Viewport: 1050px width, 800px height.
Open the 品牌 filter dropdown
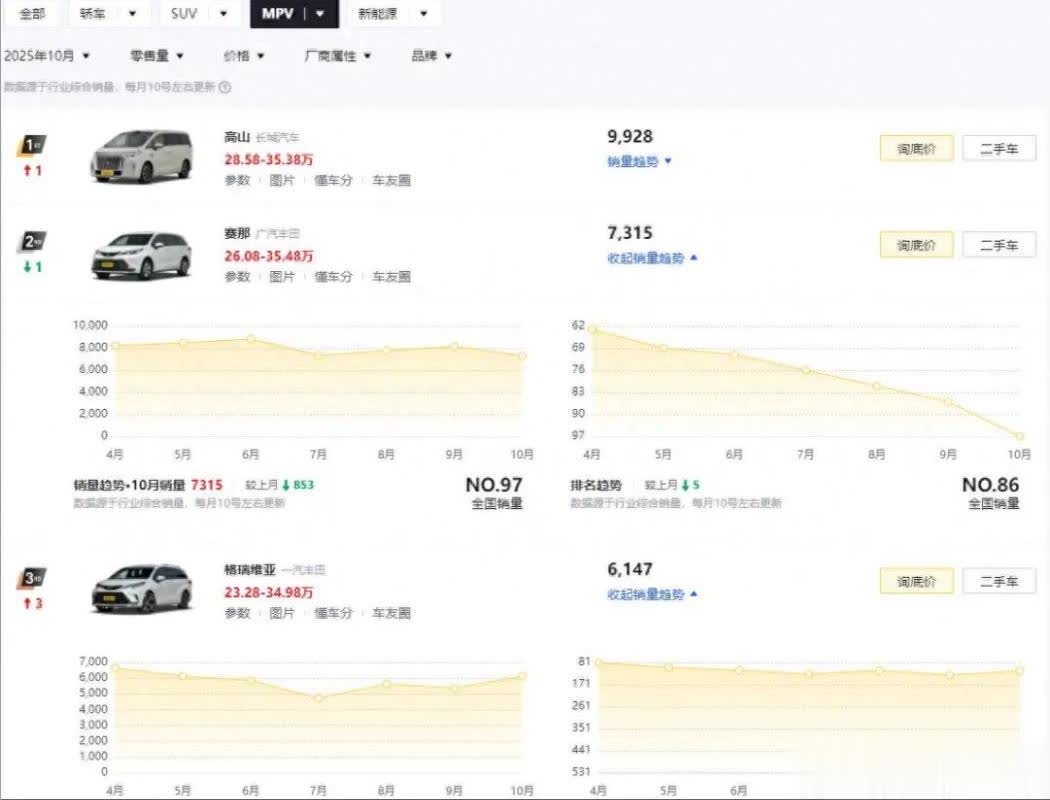coord(431,56)
